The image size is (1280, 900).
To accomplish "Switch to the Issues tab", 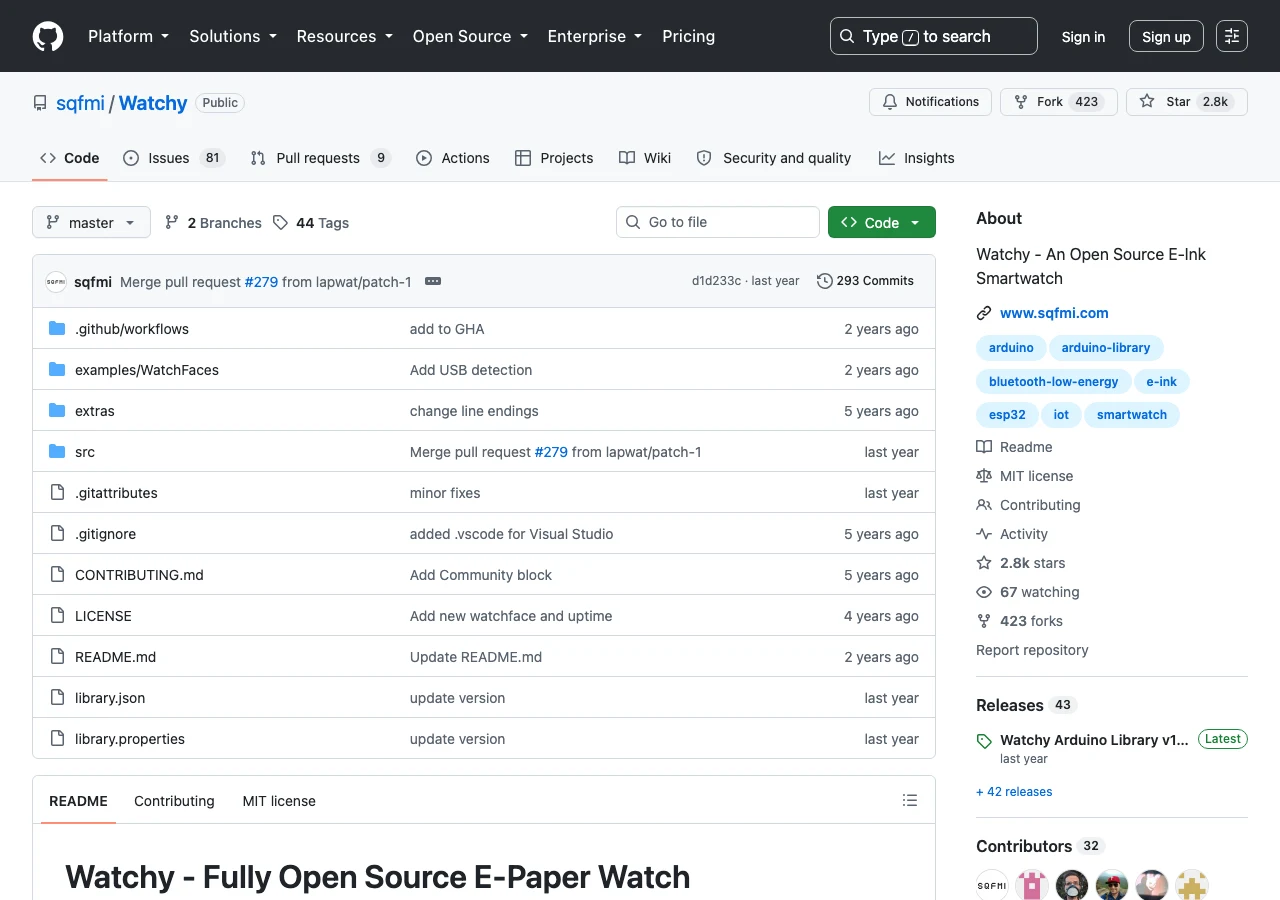I will pyautogui.click(x=174, y=158).
